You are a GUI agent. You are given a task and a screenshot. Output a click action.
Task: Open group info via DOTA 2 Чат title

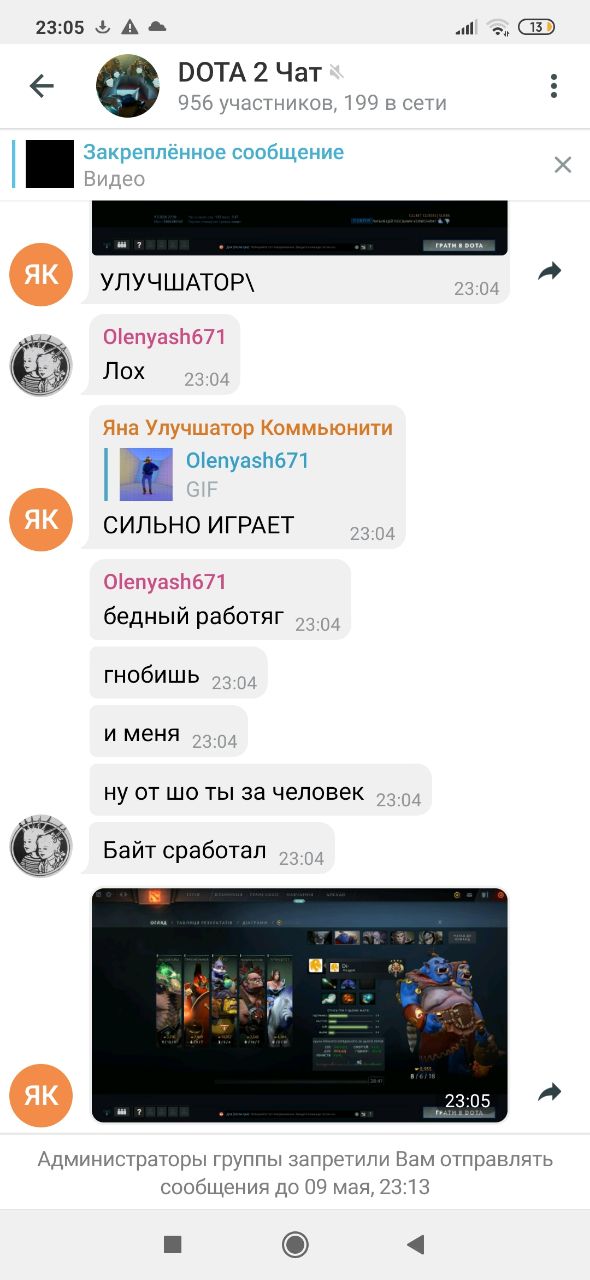[249, 72]
